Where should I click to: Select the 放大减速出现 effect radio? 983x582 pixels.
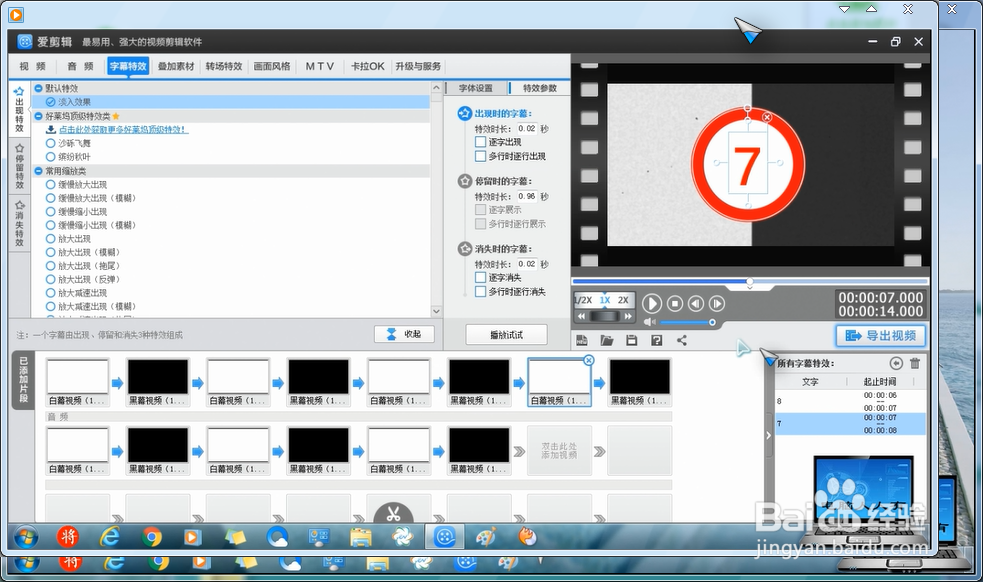pyautogui.click(x=51, y=293)
